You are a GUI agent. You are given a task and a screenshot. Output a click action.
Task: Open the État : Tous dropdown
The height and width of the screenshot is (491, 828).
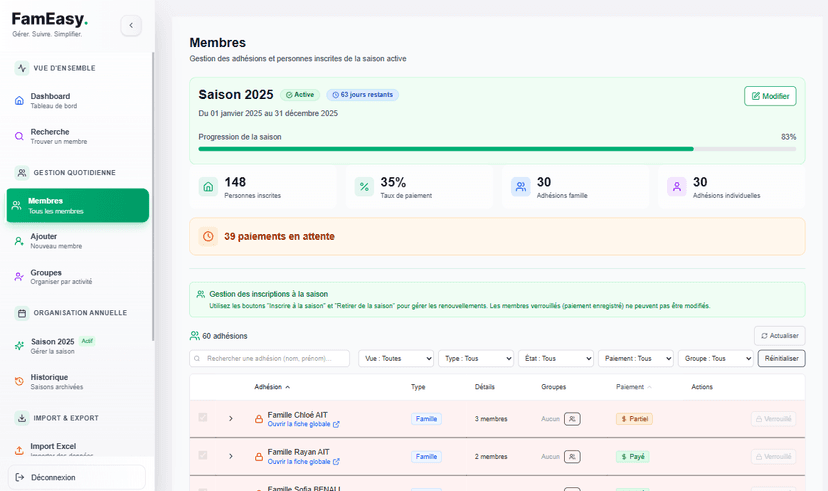pos(556,358)
